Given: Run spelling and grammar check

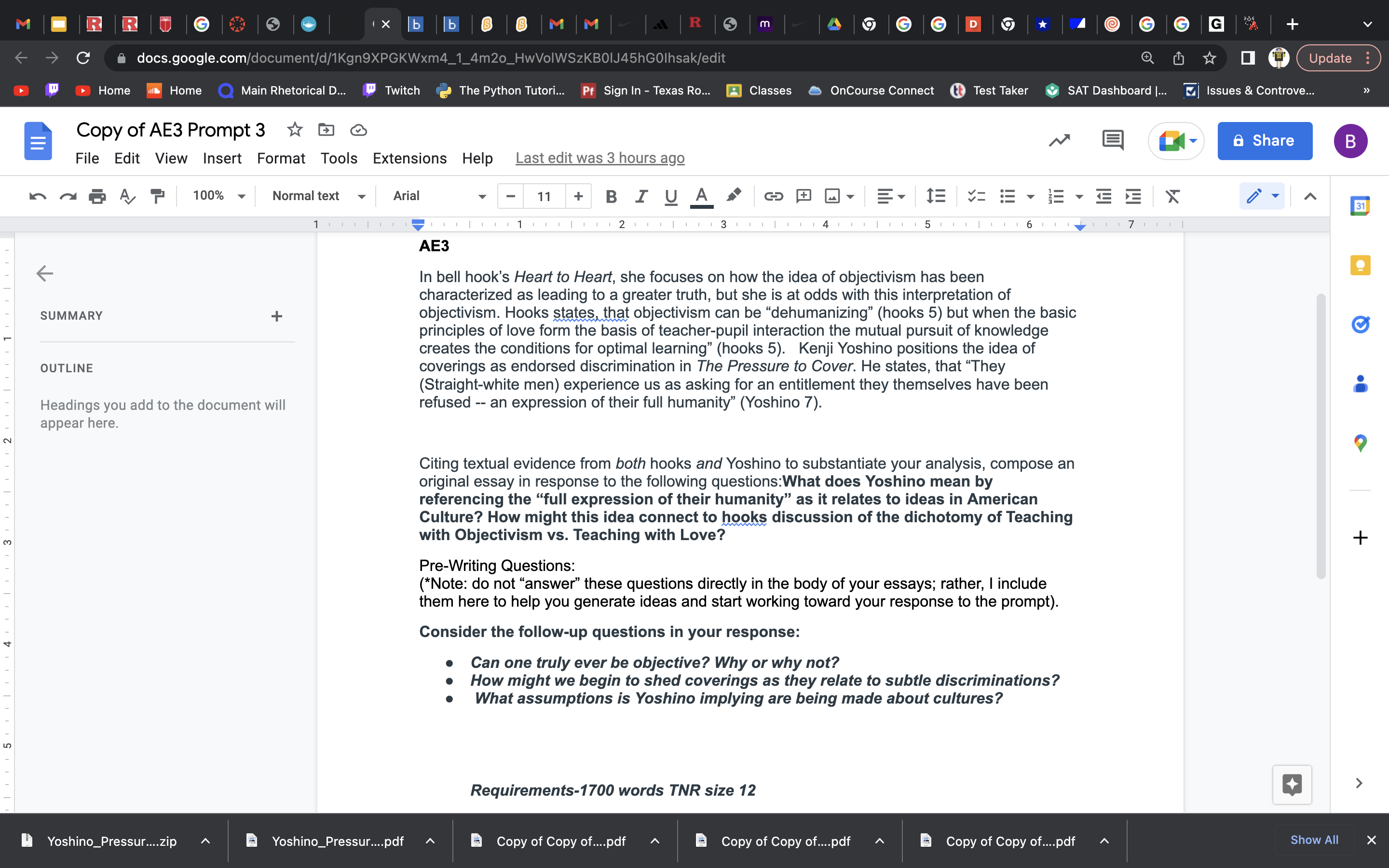Looking at the screenshot, I should (x=127, y=196).
